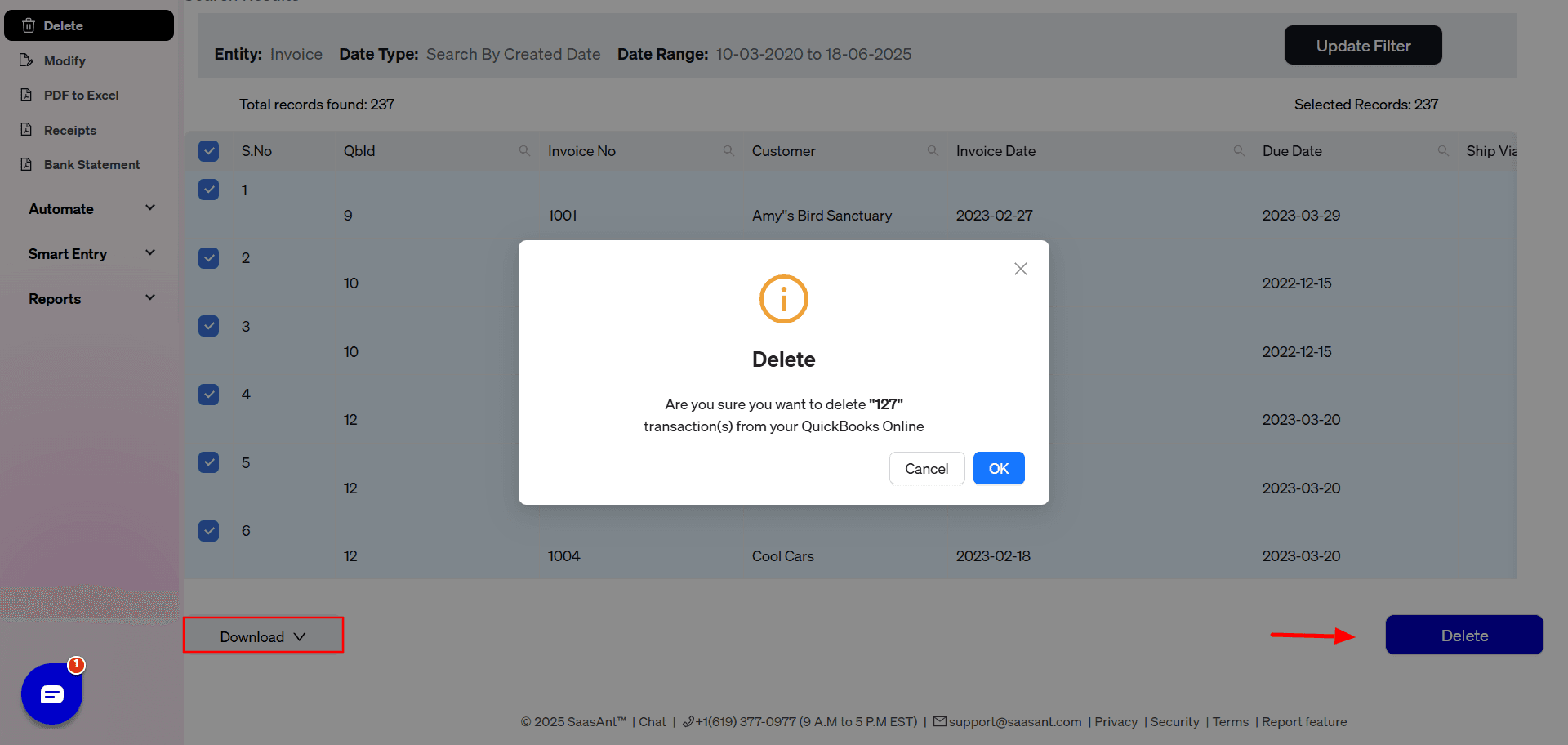Click the Entity value Invoice
Viewport: 1568px width, 745px height.
[x=296, y=54]
